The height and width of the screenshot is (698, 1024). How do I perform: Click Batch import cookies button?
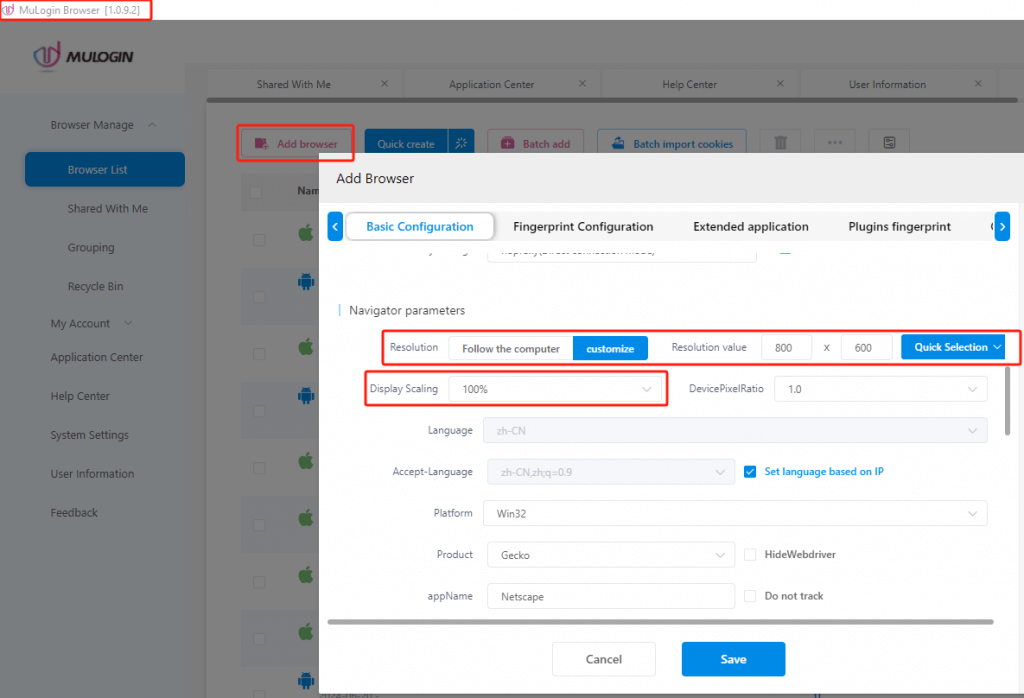[x=672, y=144]
